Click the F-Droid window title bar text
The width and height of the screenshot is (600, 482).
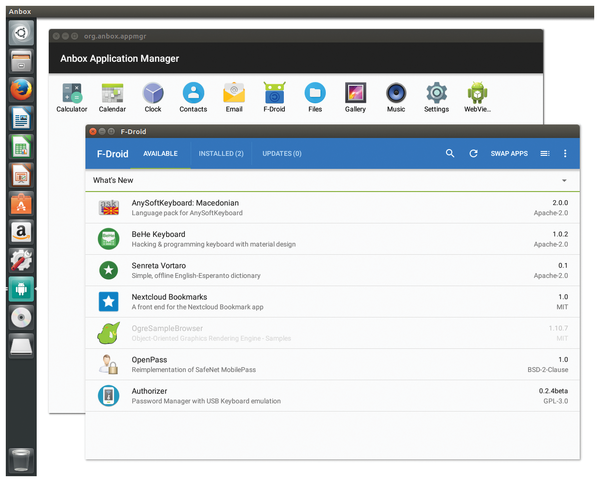[133, 132]
